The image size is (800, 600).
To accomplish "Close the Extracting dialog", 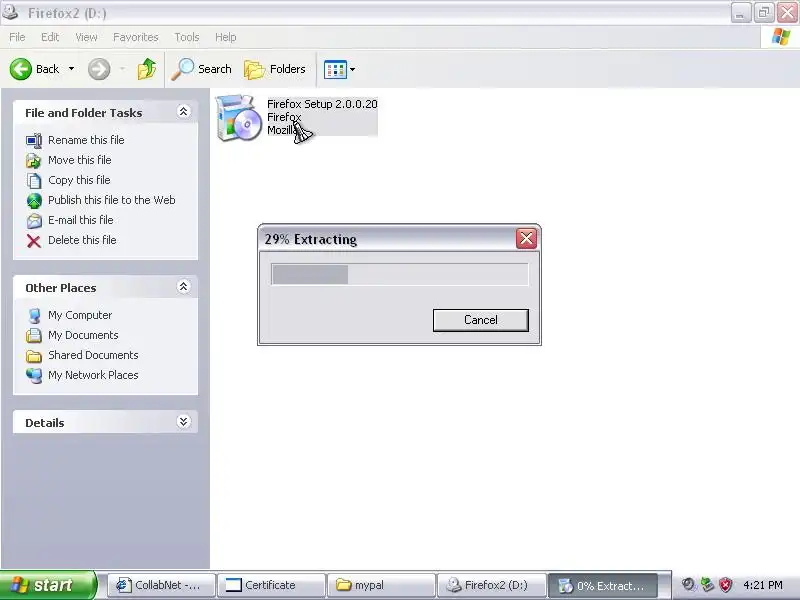I will (526, 238).
